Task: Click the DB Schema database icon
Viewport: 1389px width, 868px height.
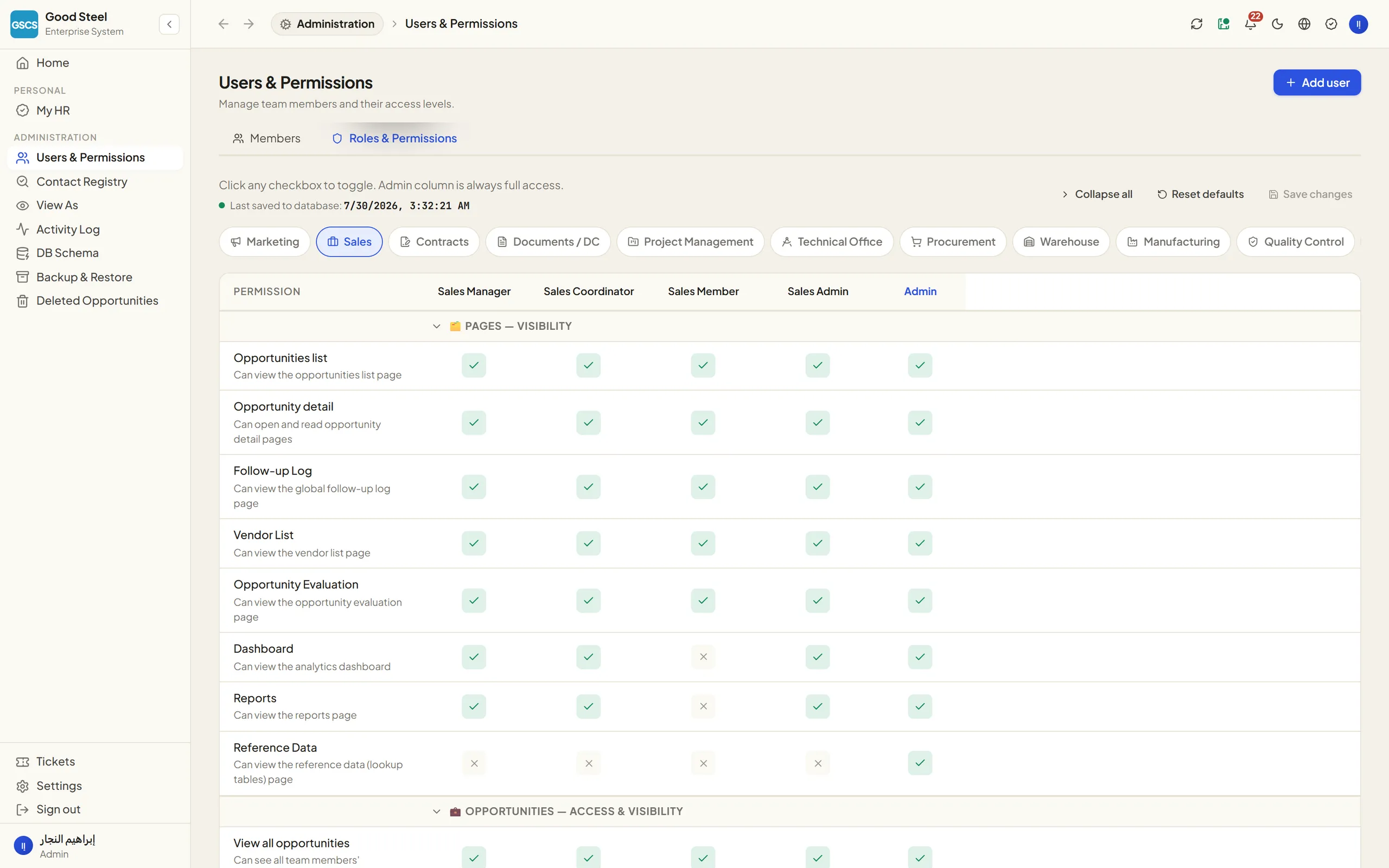Action: tap(22, 253)
